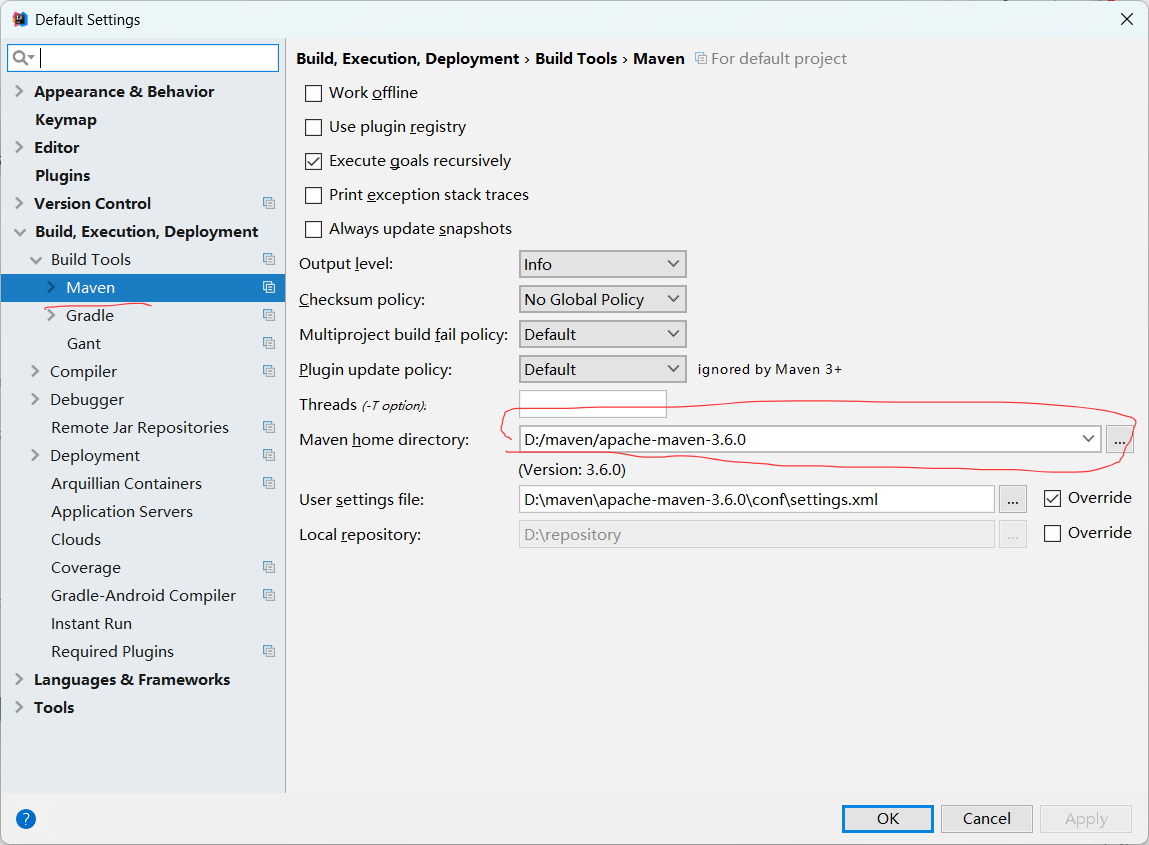Select Gant under Build Tools

(x=84, y=343)
